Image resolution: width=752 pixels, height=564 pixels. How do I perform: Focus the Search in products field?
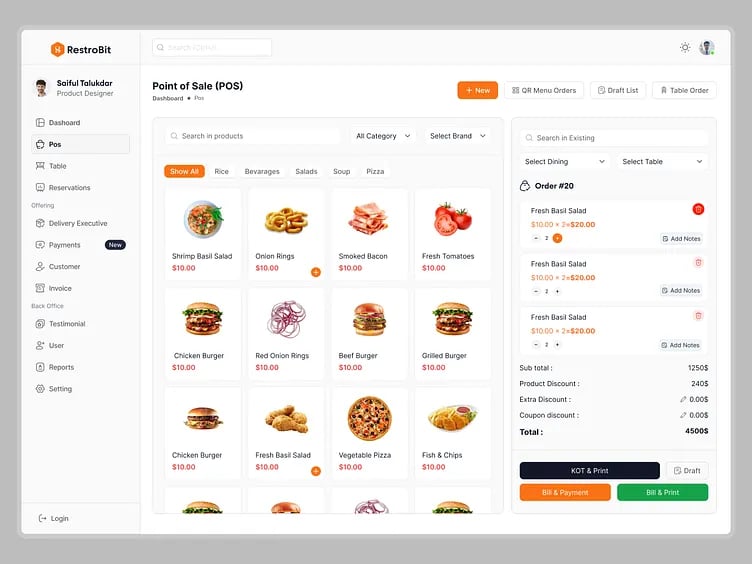pyautogui.click(x=253, y=136)
